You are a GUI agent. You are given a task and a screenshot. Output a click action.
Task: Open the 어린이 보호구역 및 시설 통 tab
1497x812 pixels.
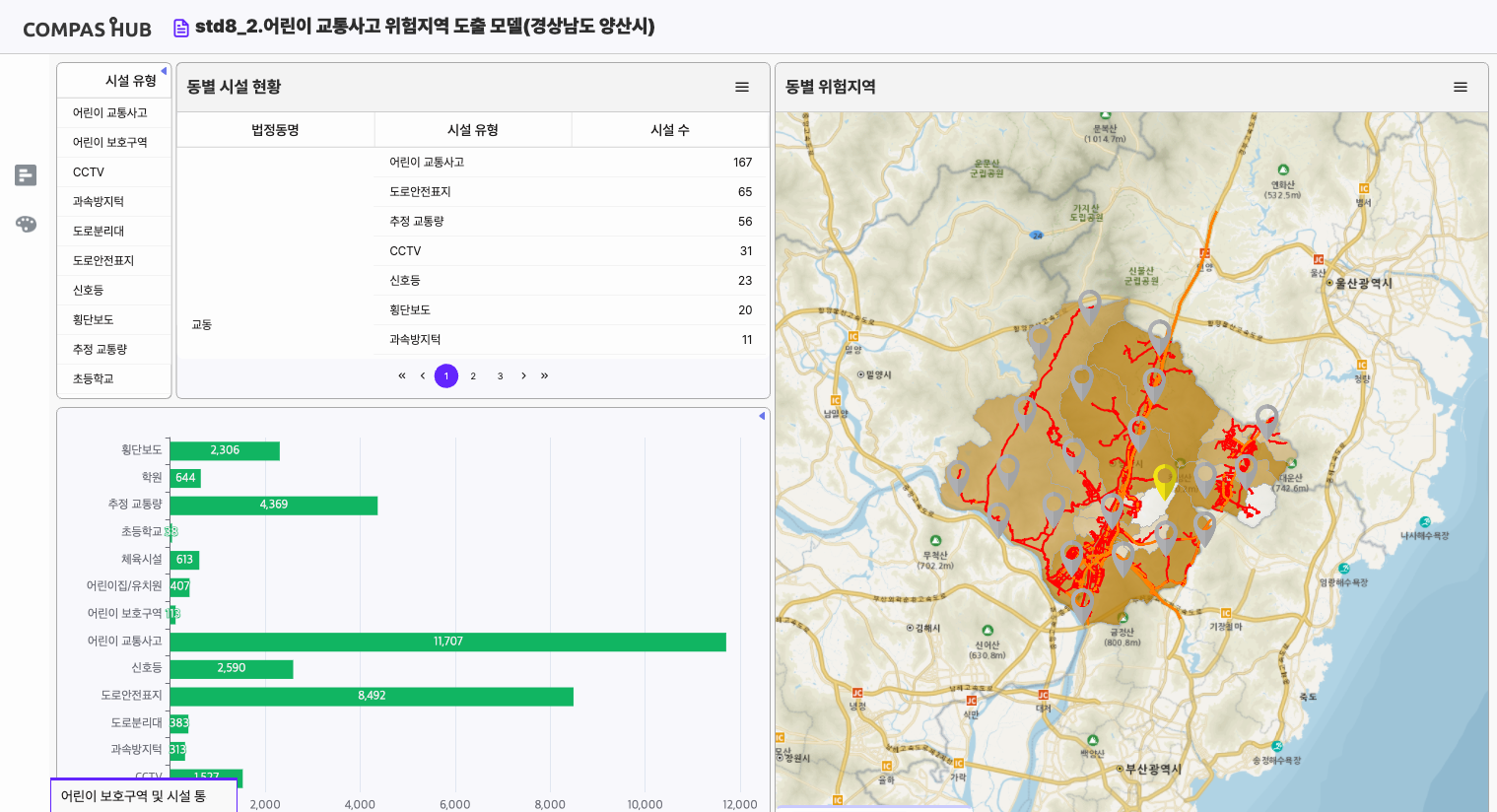[144, 796]
